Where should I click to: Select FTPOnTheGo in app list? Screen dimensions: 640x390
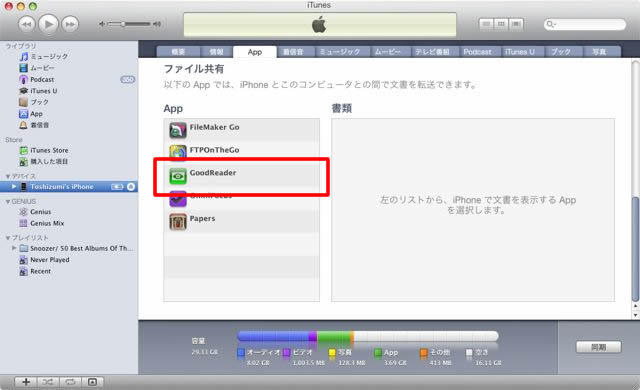[242, 152]
